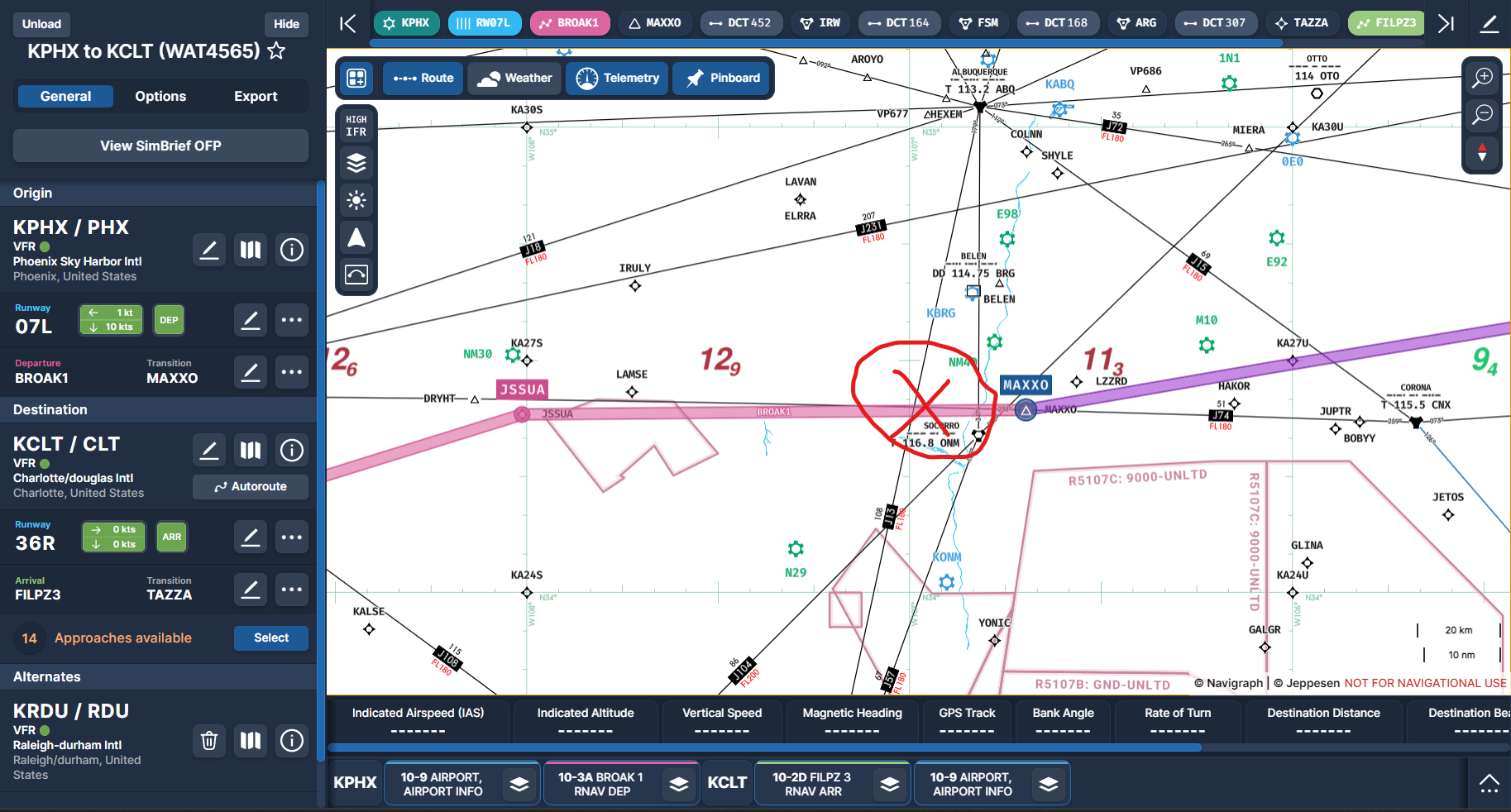The image size is (1511, 812).
Task: Click the telemetry horizontal scrollbar
Action: (764, 748)
